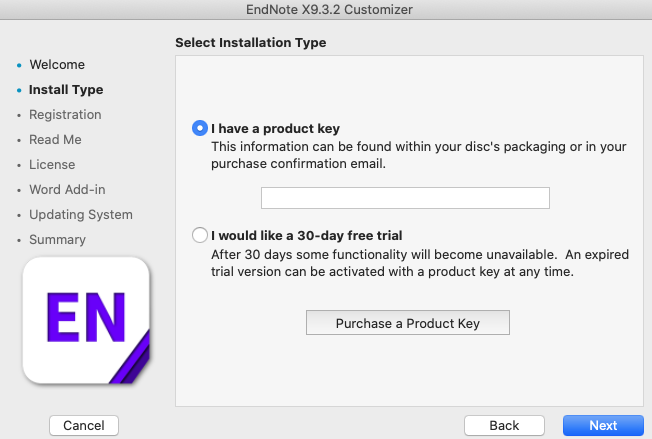Click the Select Installation Type heading
Image resolution: width=652 pixels, height=439 pixels.
click(x=251, y=42)
